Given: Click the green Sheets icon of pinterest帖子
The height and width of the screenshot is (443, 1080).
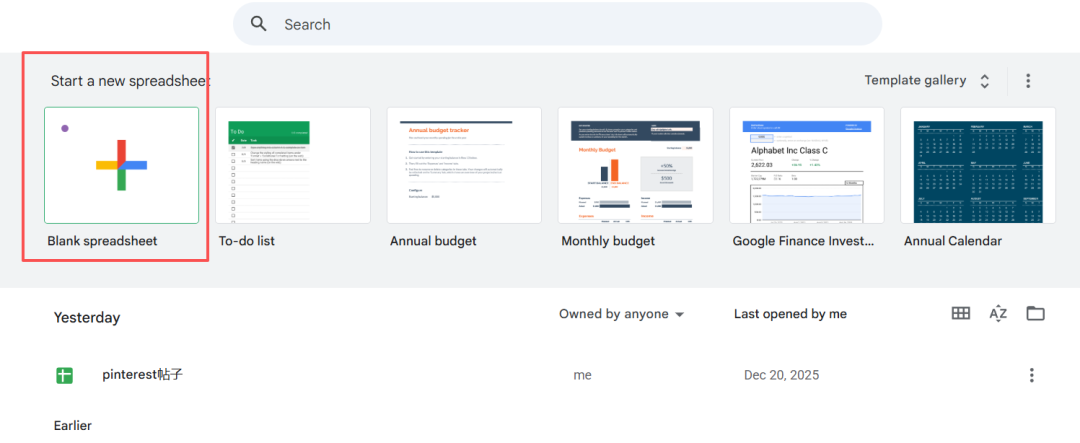Looking at the screenshot, I should [64, 375].
